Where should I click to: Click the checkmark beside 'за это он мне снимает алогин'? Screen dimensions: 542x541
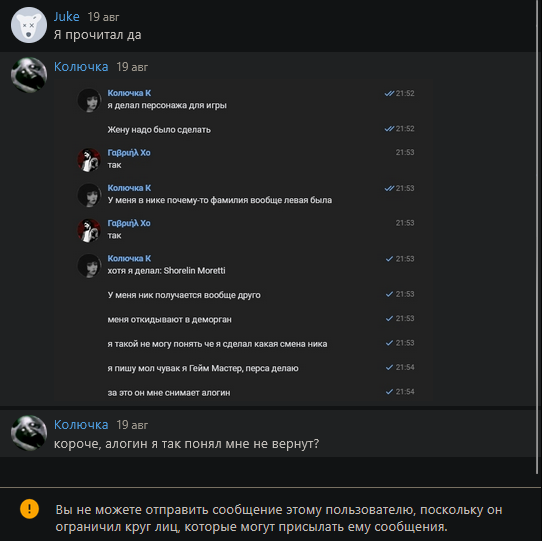[389, 392]
